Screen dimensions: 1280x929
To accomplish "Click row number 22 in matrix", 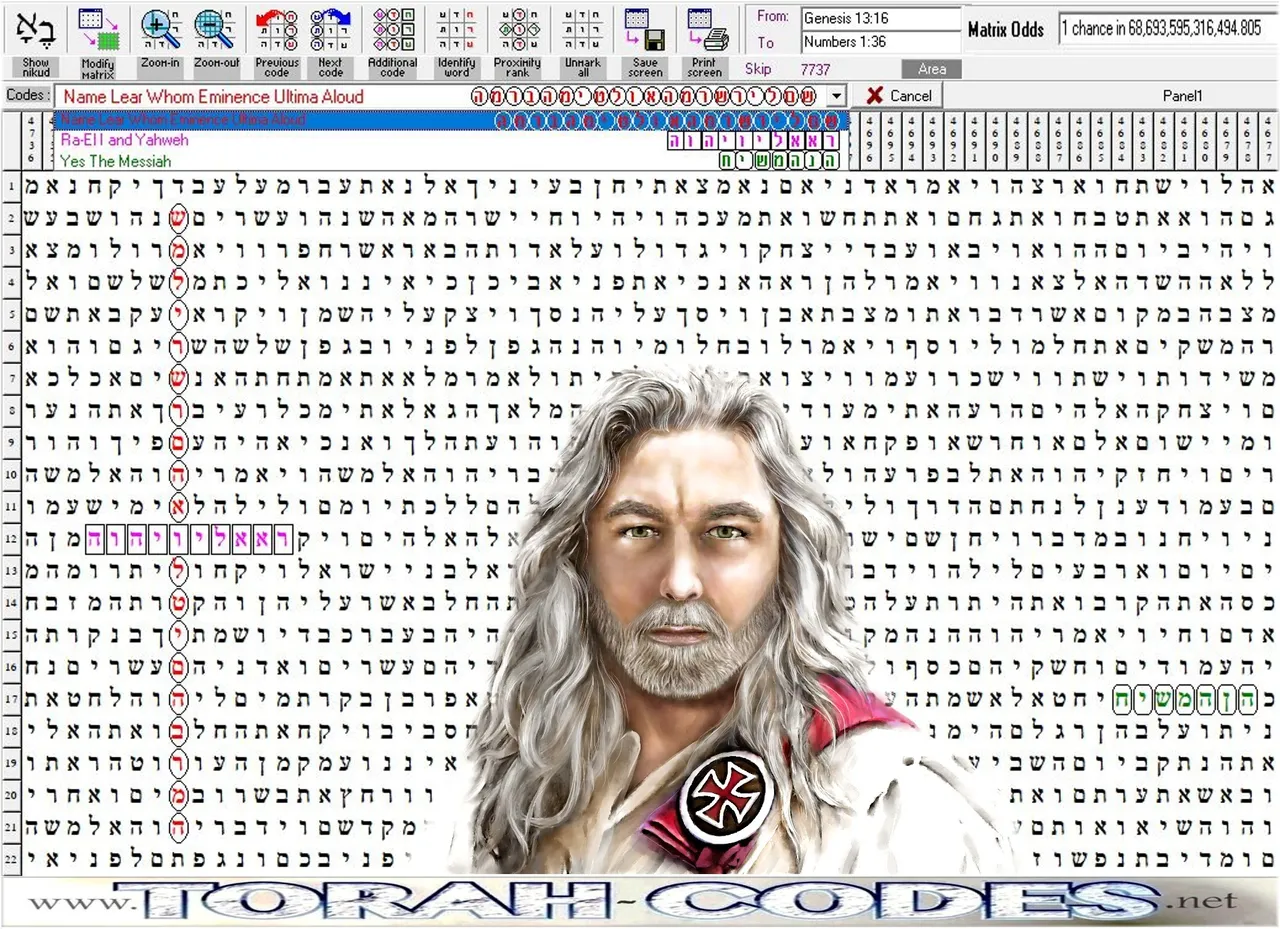I will 10,858.
